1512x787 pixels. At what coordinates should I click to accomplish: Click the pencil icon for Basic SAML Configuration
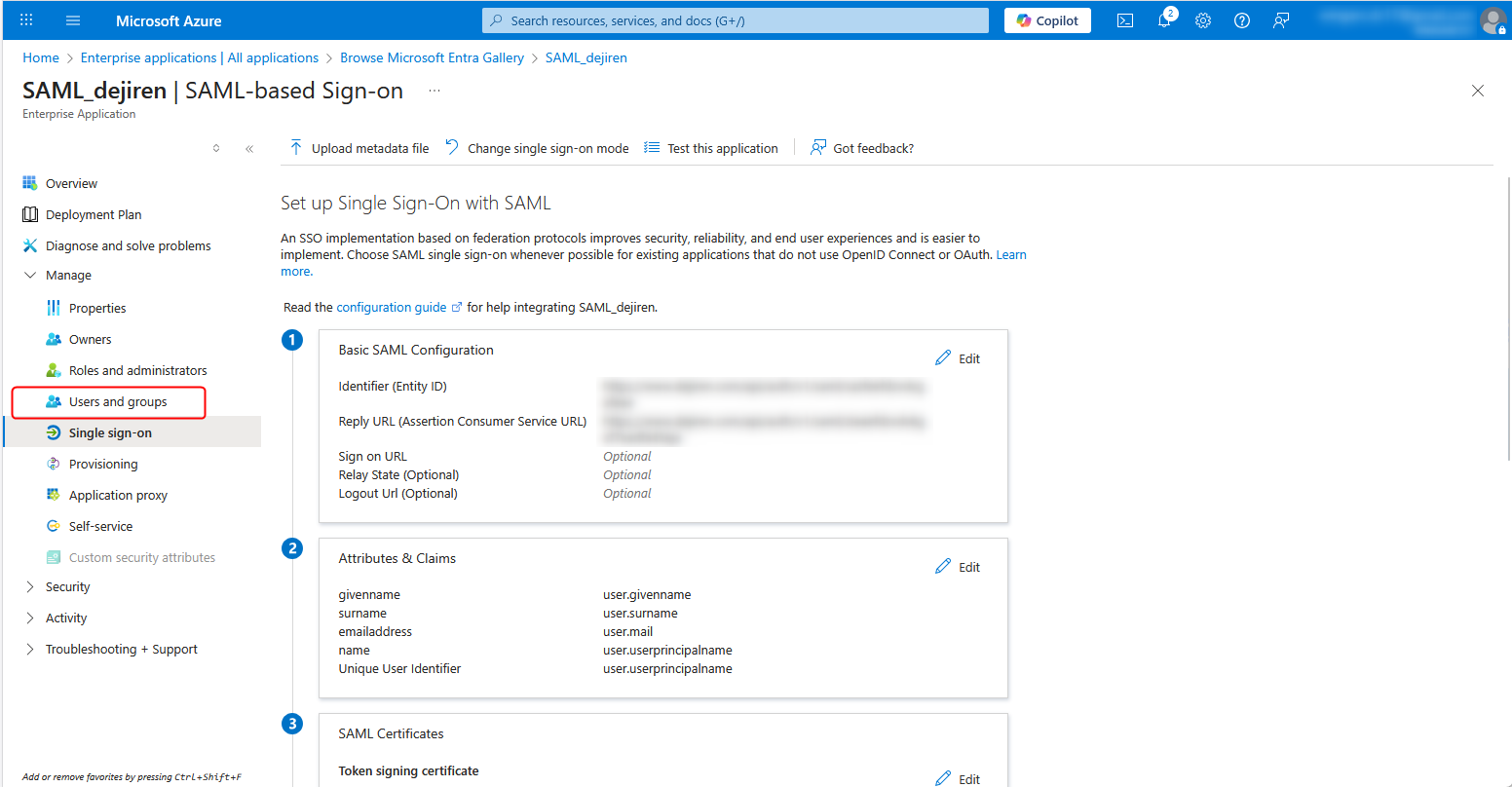pyautogui.click(x=943, y=358)
